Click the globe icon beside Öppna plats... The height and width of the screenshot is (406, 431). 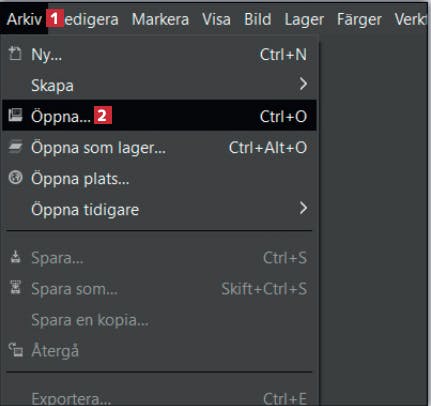[x=15, y=177]
